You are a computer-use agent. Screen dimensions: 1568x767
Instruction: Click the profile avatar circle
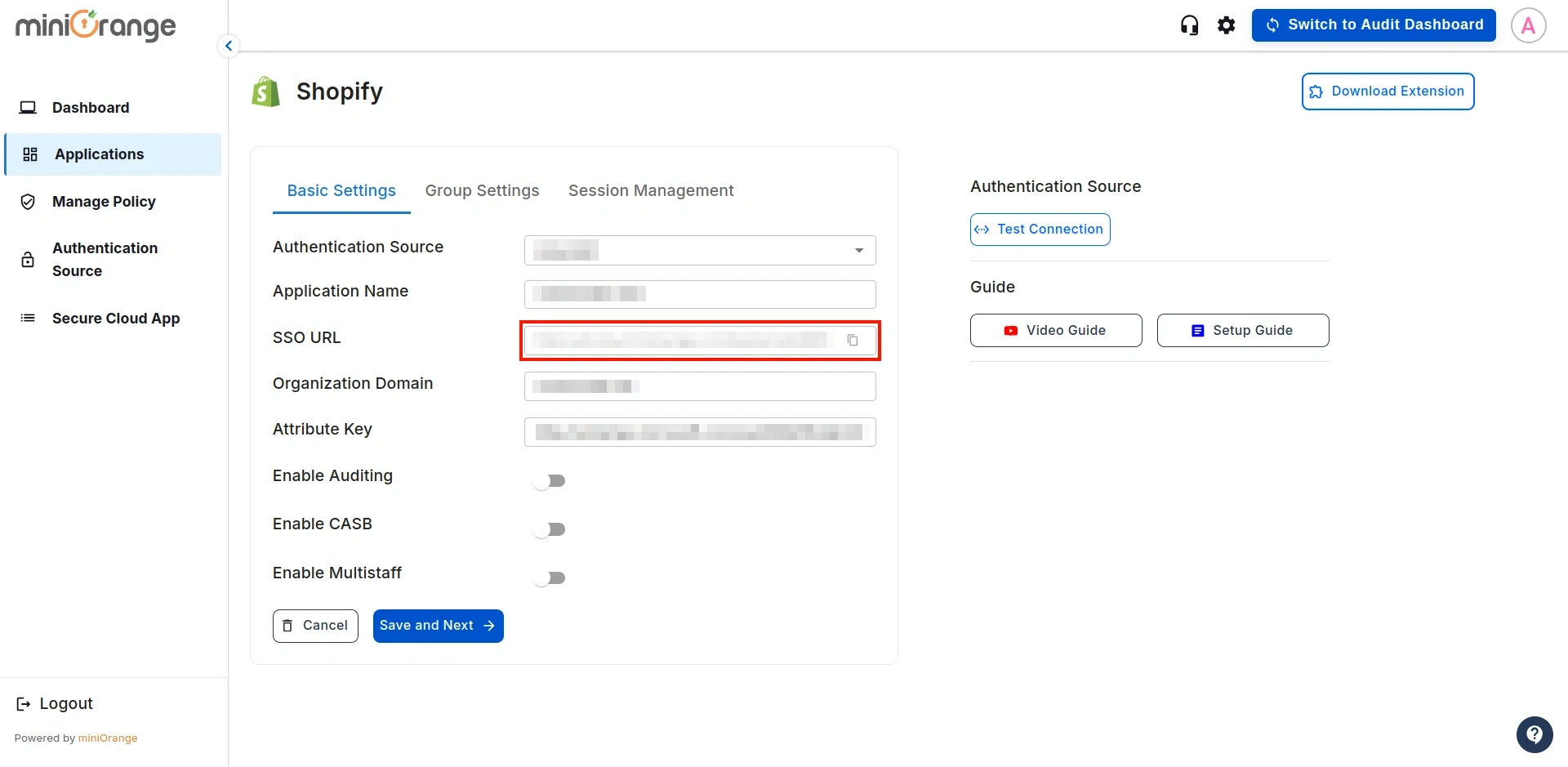[x=1528, y=25]
